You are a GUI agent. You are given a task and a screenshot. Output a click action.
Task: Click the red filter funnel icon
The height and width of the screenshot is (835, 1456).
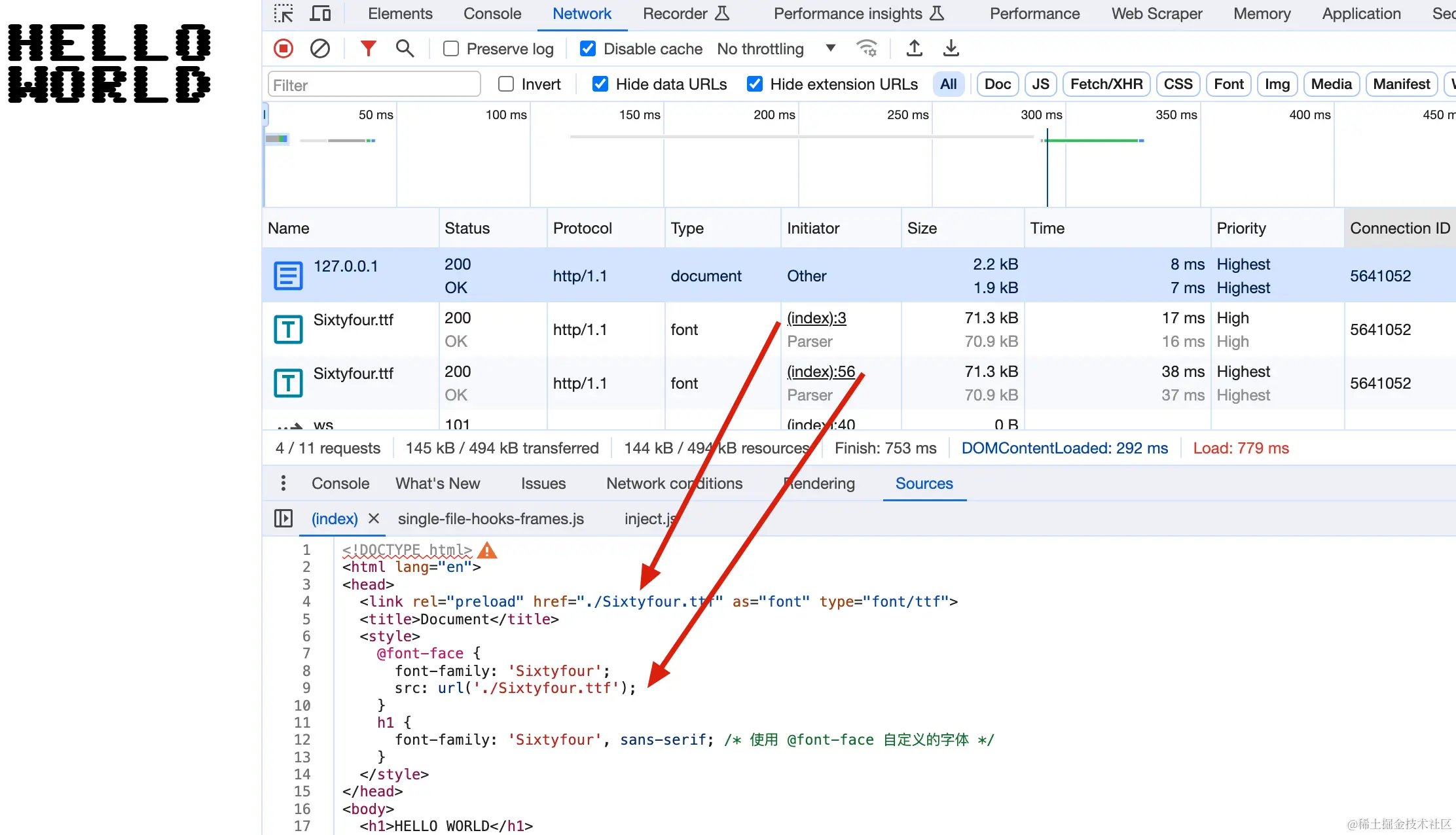coord(369,48)
